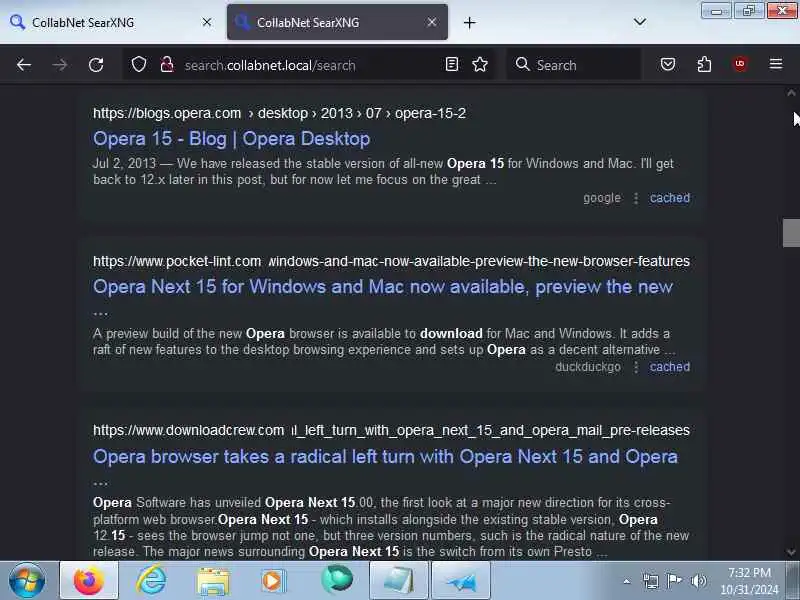Open the Firefox hamburger menu

(776, 64)
